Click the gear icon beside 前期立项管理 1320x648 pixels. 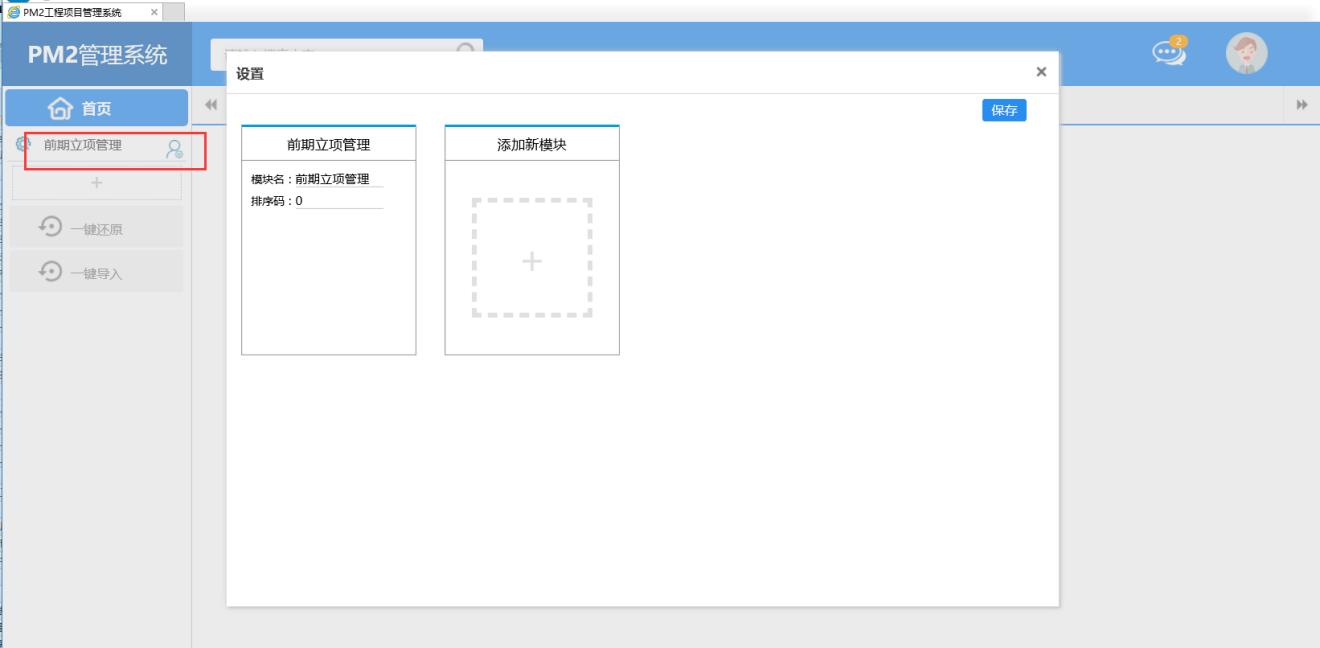23,145
